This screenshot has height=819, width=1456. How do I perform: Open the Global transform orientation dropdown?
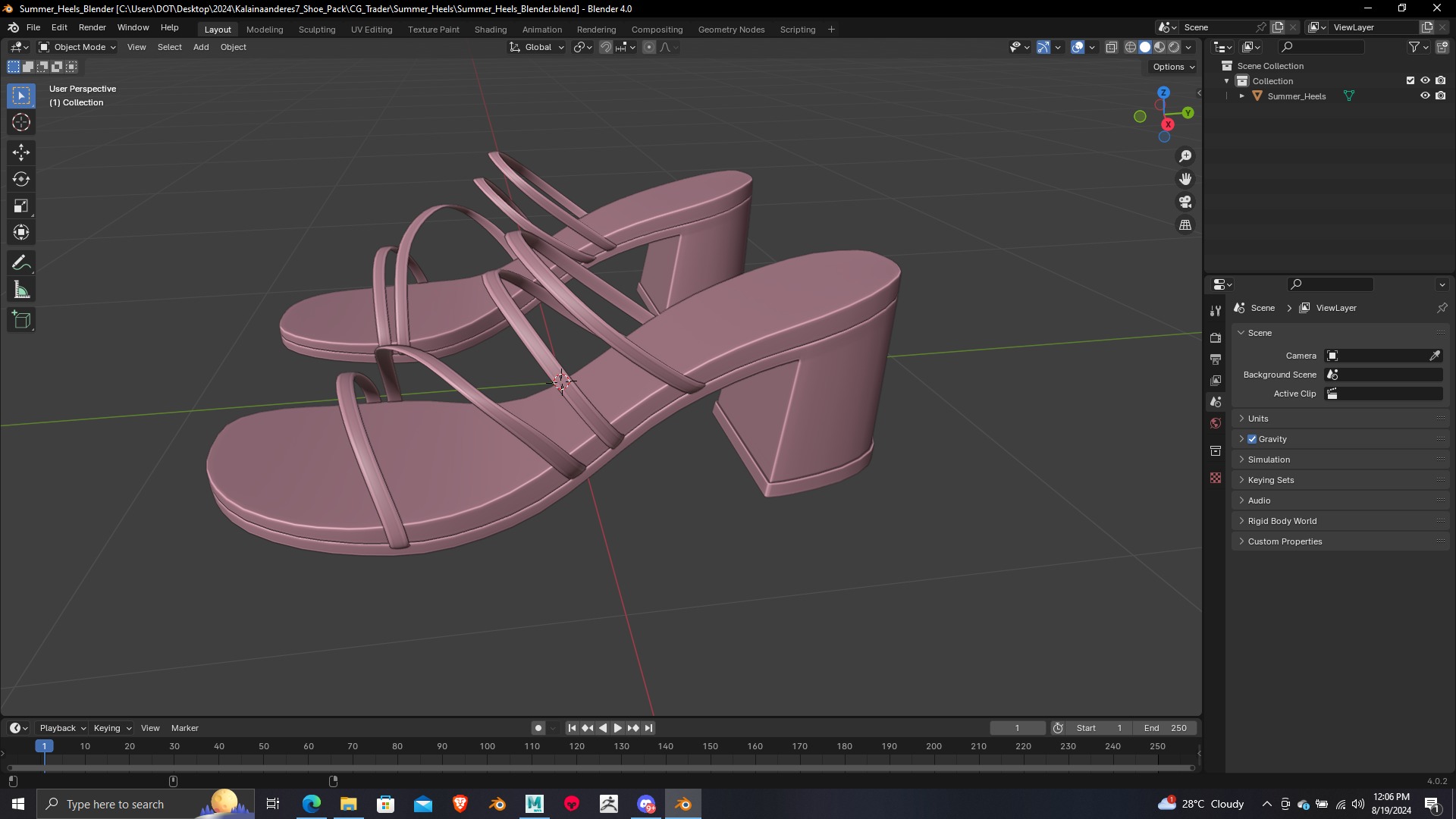[x=537, y=47]
